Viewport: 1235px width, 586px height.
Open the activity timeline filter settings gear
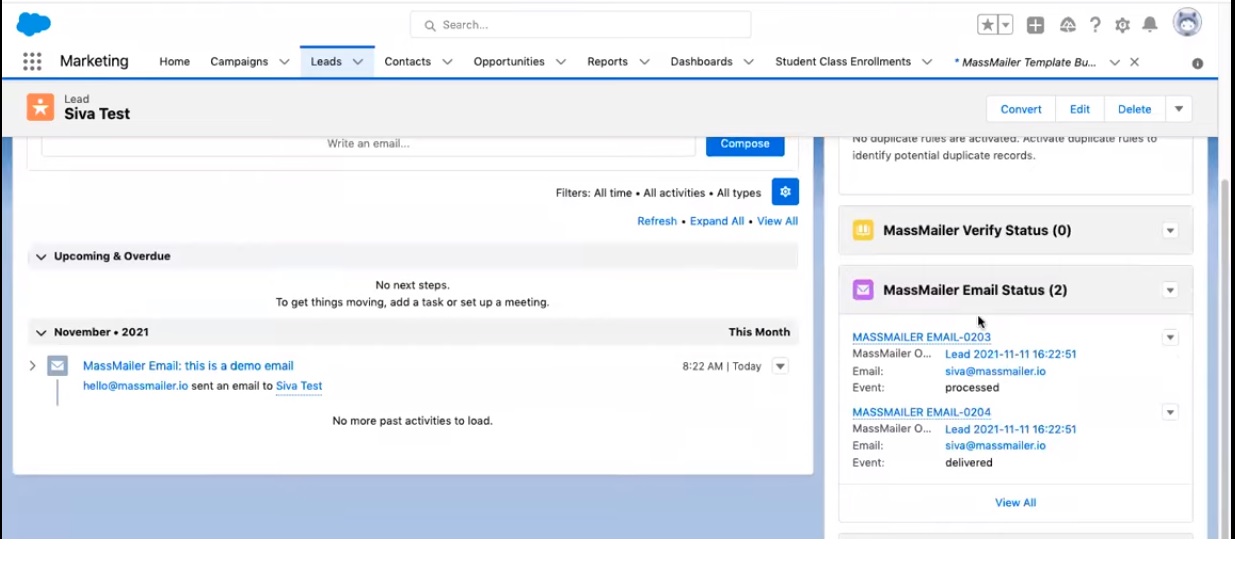[785, 192]
